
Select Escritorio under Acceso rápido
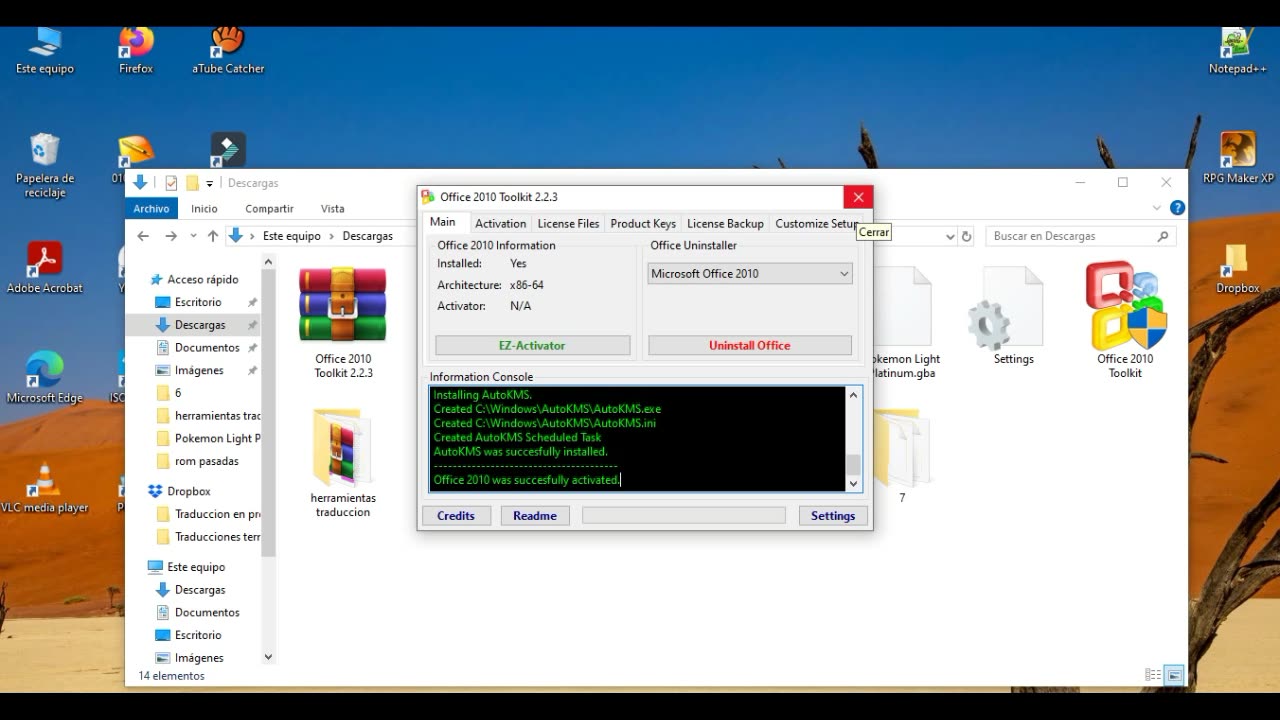coord(198,302)
